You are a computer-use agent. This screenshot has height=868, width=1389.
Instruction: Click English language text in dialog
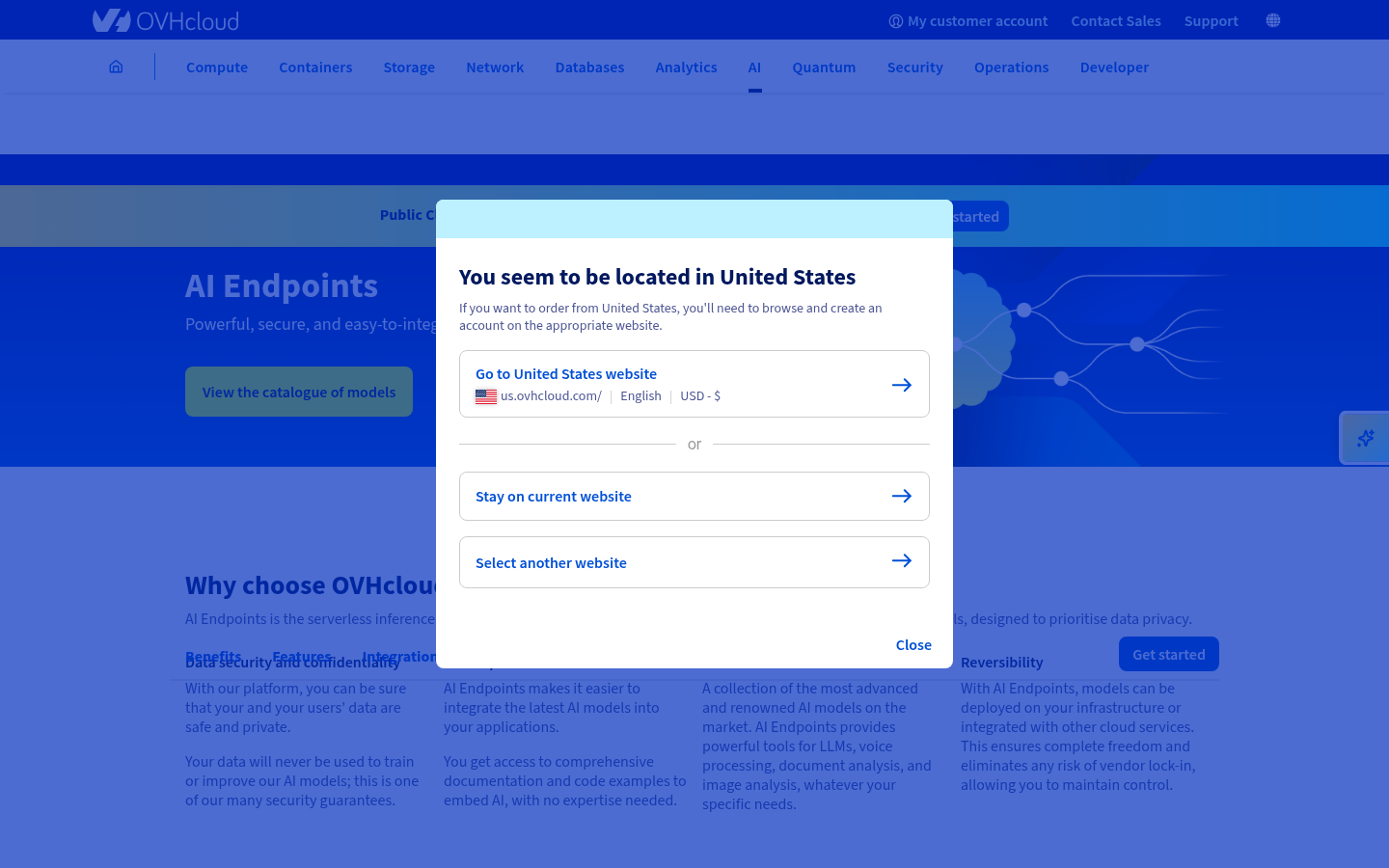pyautogui.click(x=640, y=396)
